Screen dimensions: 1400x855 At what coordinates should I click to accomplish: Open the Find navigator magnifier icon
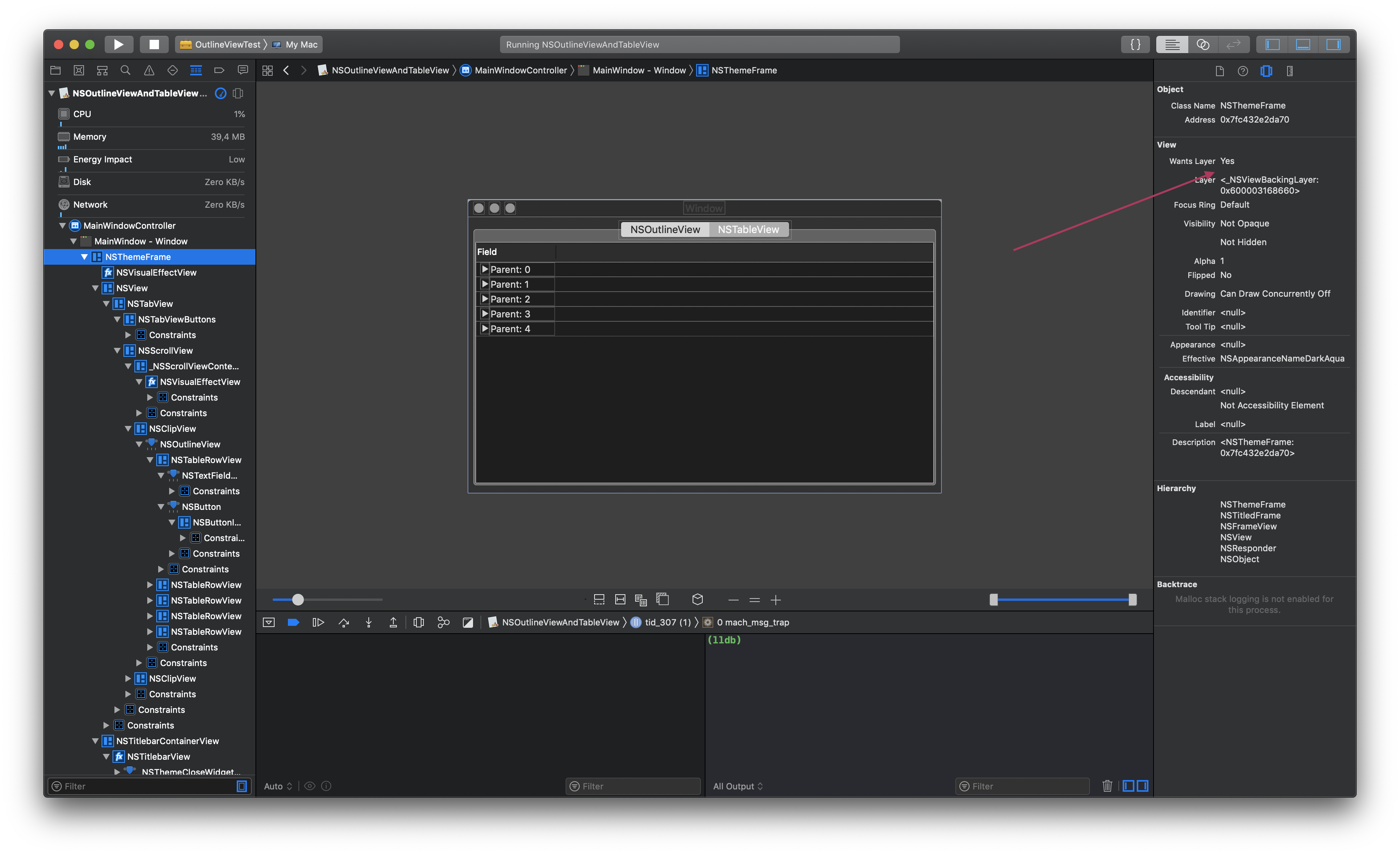[x=125, y=70]
